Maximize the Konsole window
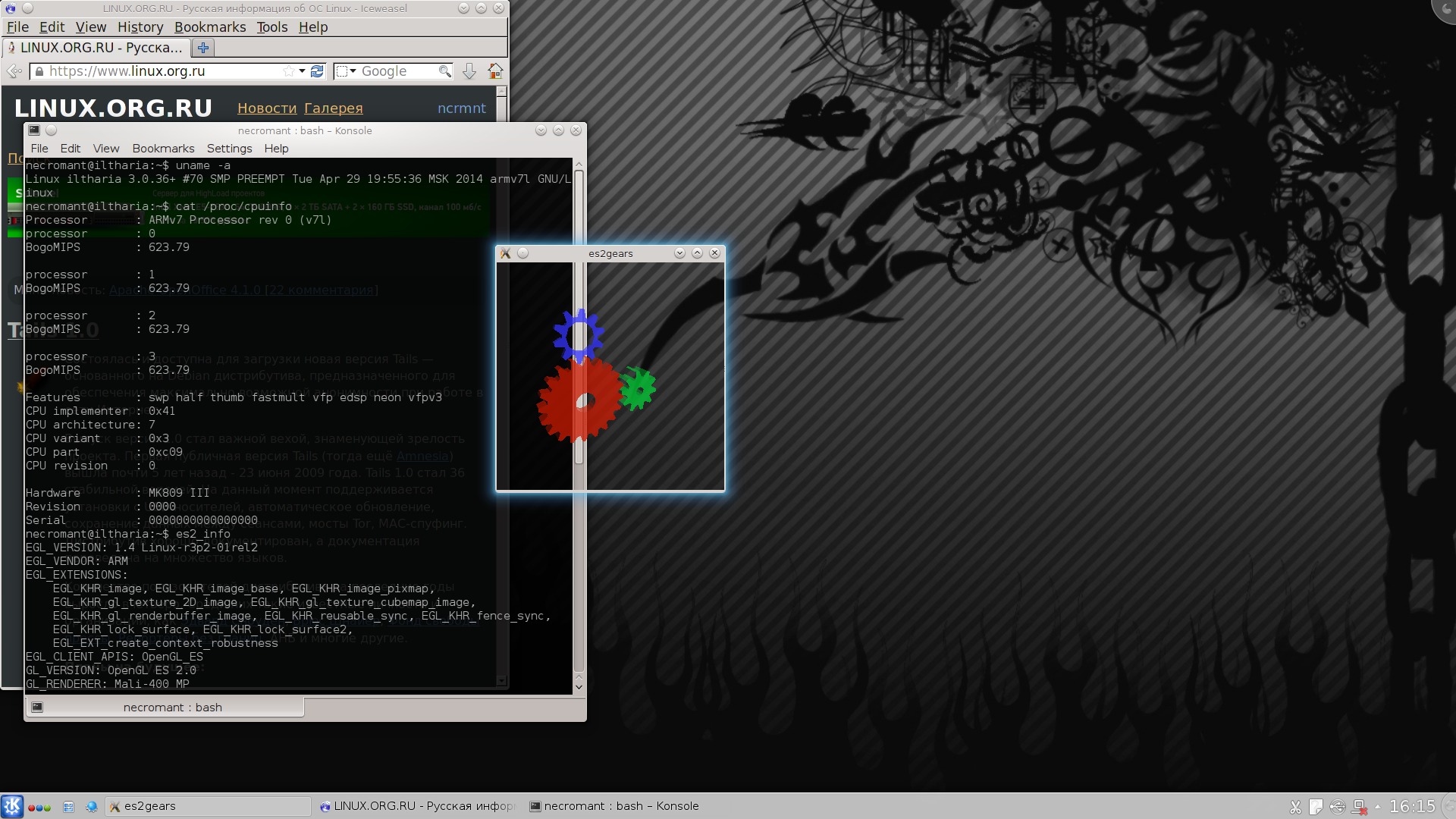The image size is (1456, 819). [558, 130]
